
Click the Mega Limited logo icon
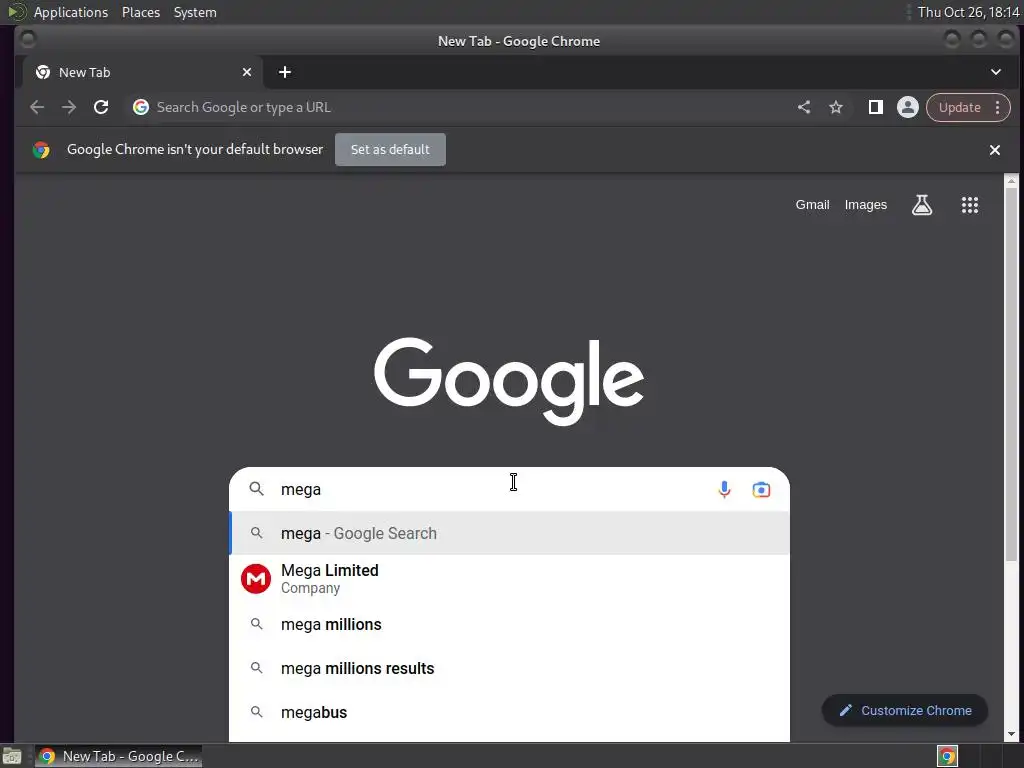pos(256,579)
